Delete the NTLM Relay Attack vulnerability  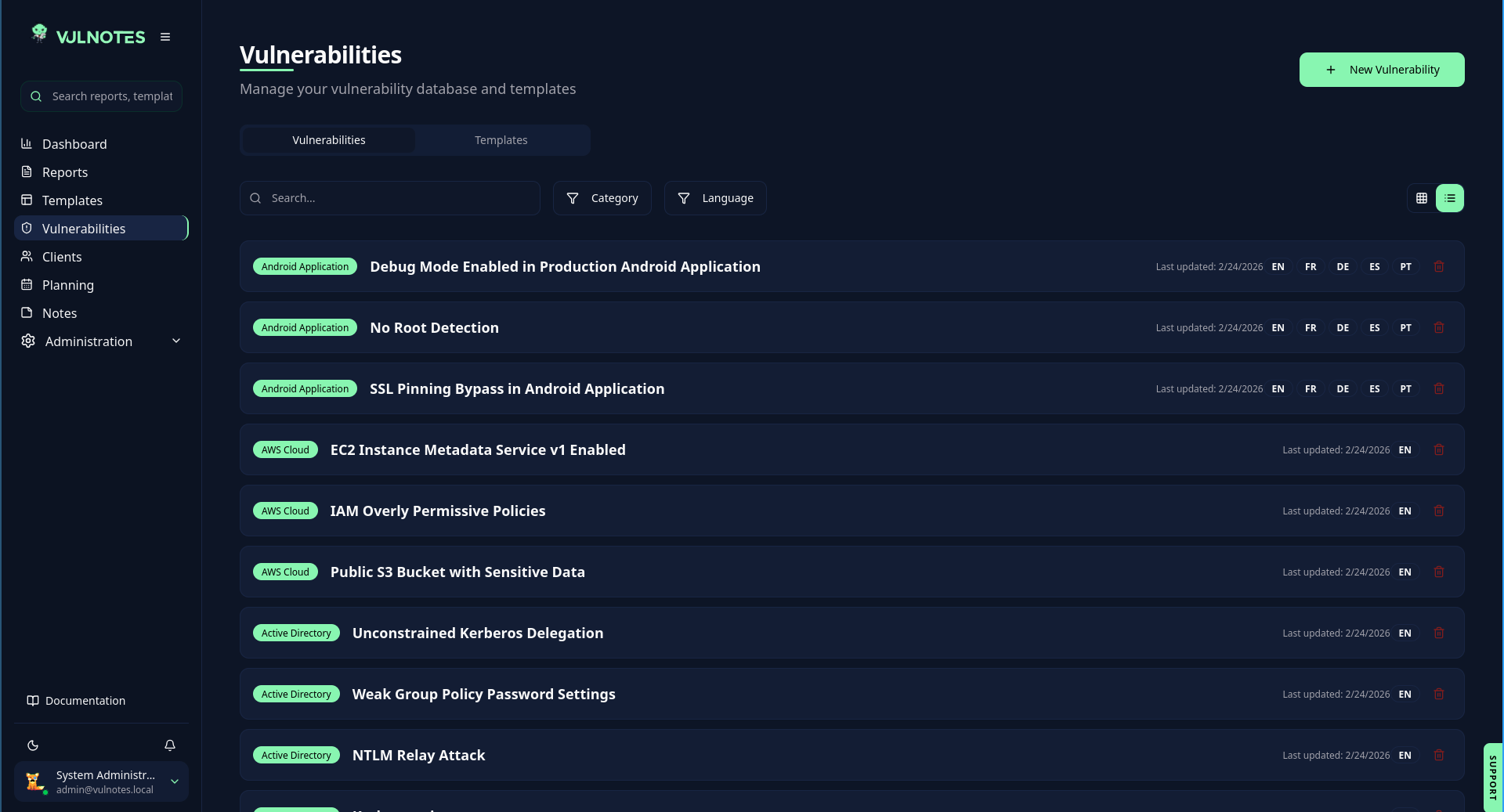point(1439,756)
